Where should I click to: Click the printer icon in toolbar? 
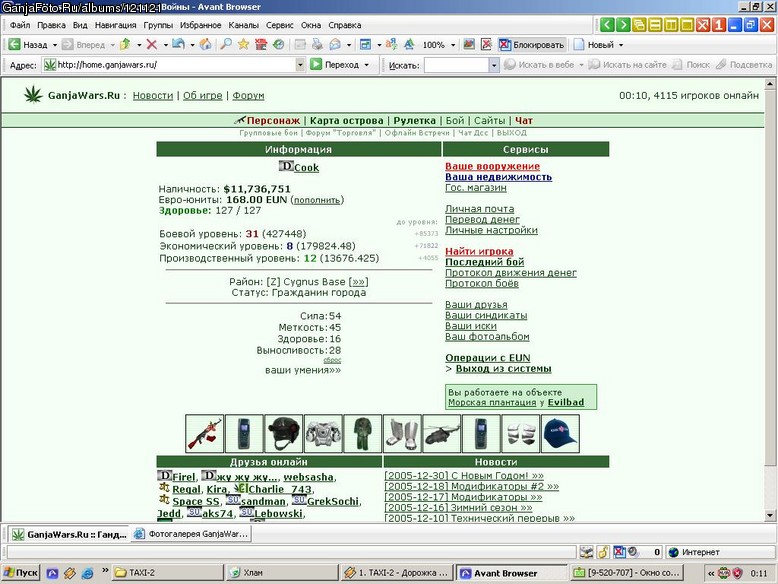(x=318, y=45)
